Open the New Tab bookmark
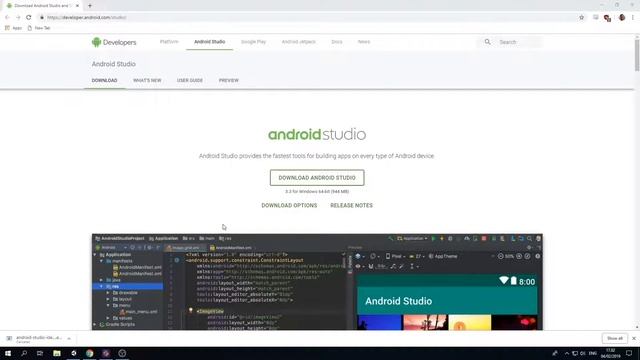 click(x=39, y=28)
